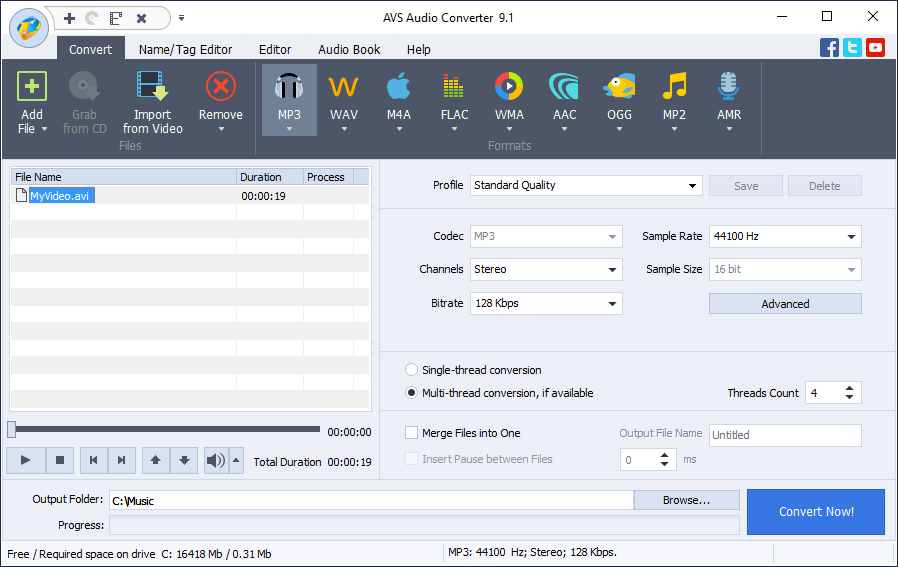
Task: Select Multi-thread conversion radio button
Action: [x=411, y=393]
